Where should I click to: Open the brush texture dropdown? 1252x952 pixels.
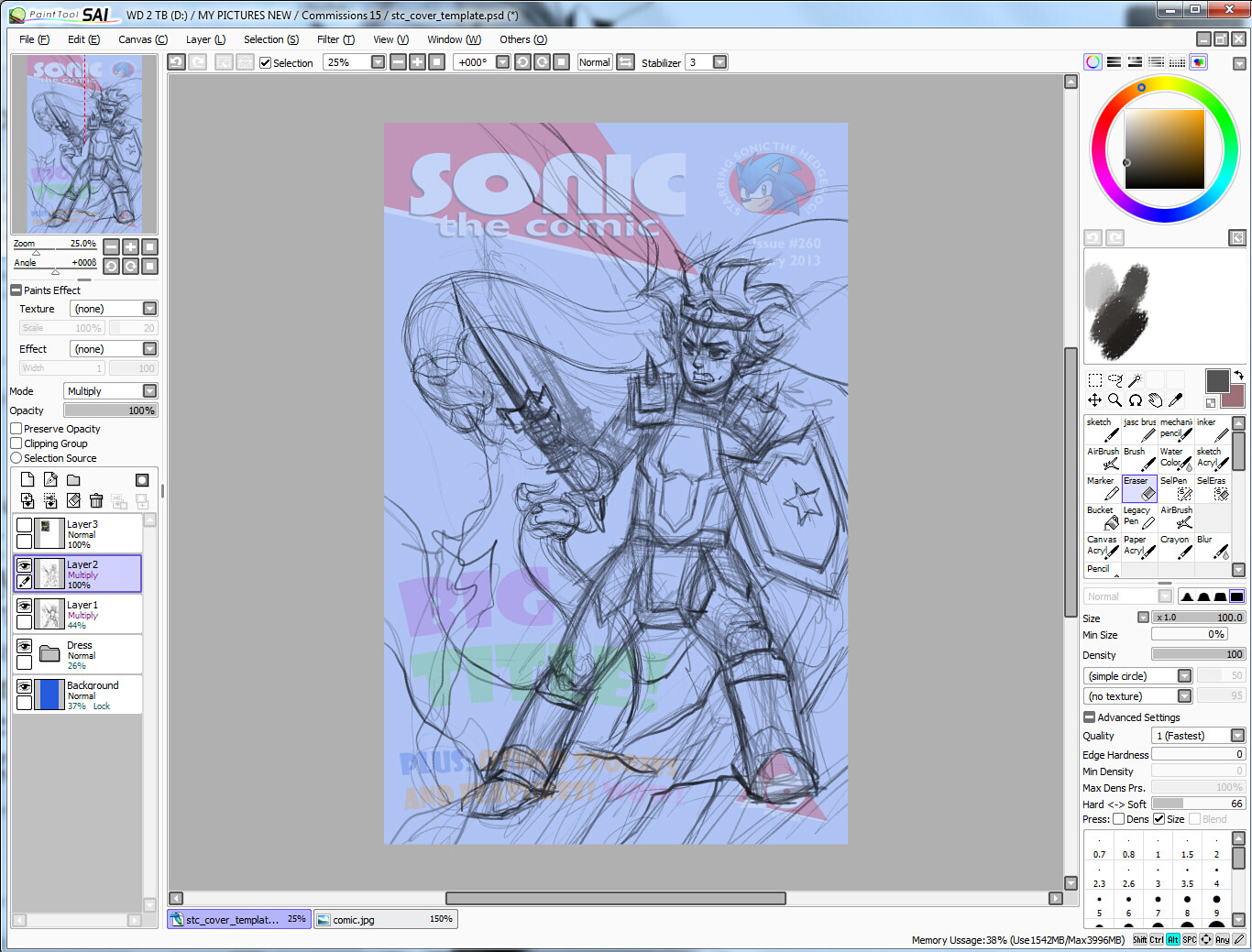point(1137,696)
